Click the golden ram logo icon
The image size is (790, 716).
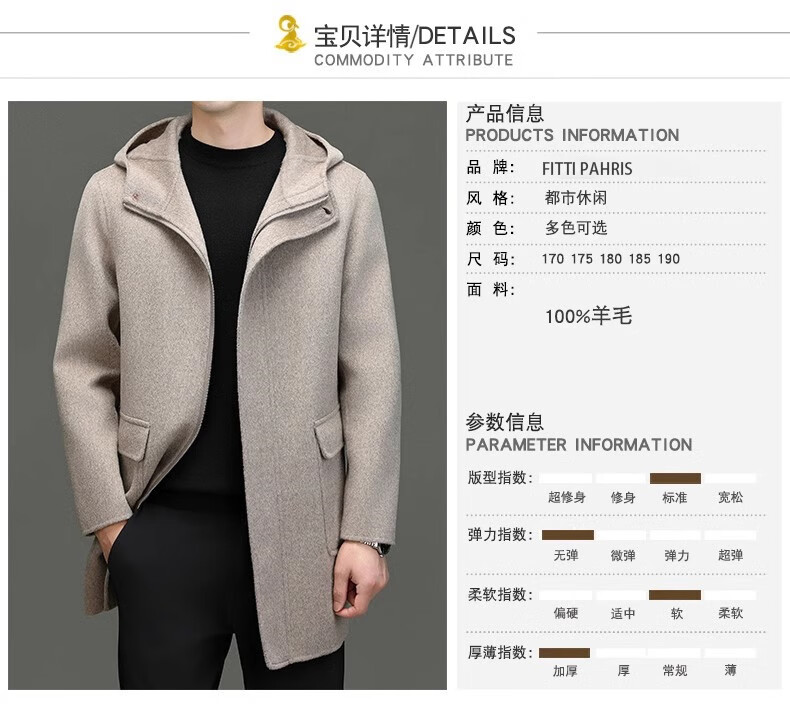pyautogui.click(x=290, y=33)
